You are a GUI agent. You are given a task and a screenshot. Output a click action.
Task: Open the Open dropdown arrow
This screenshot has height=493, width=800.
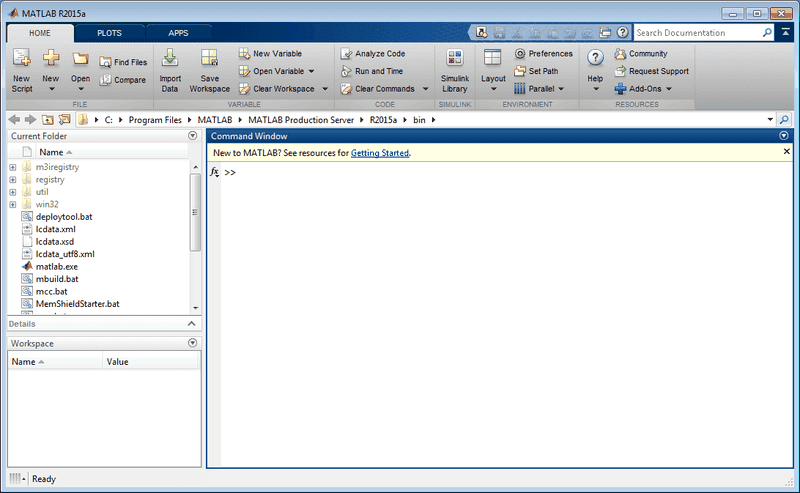(x=81, y=89)
